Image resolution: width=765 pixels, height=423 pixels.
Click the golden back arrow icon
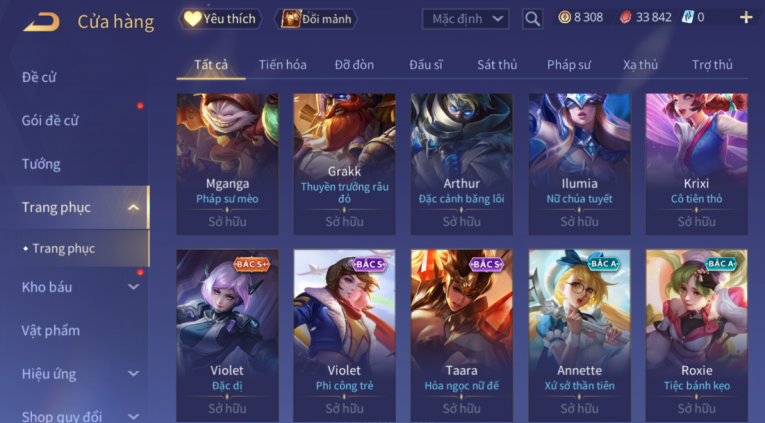coord(41,21)
